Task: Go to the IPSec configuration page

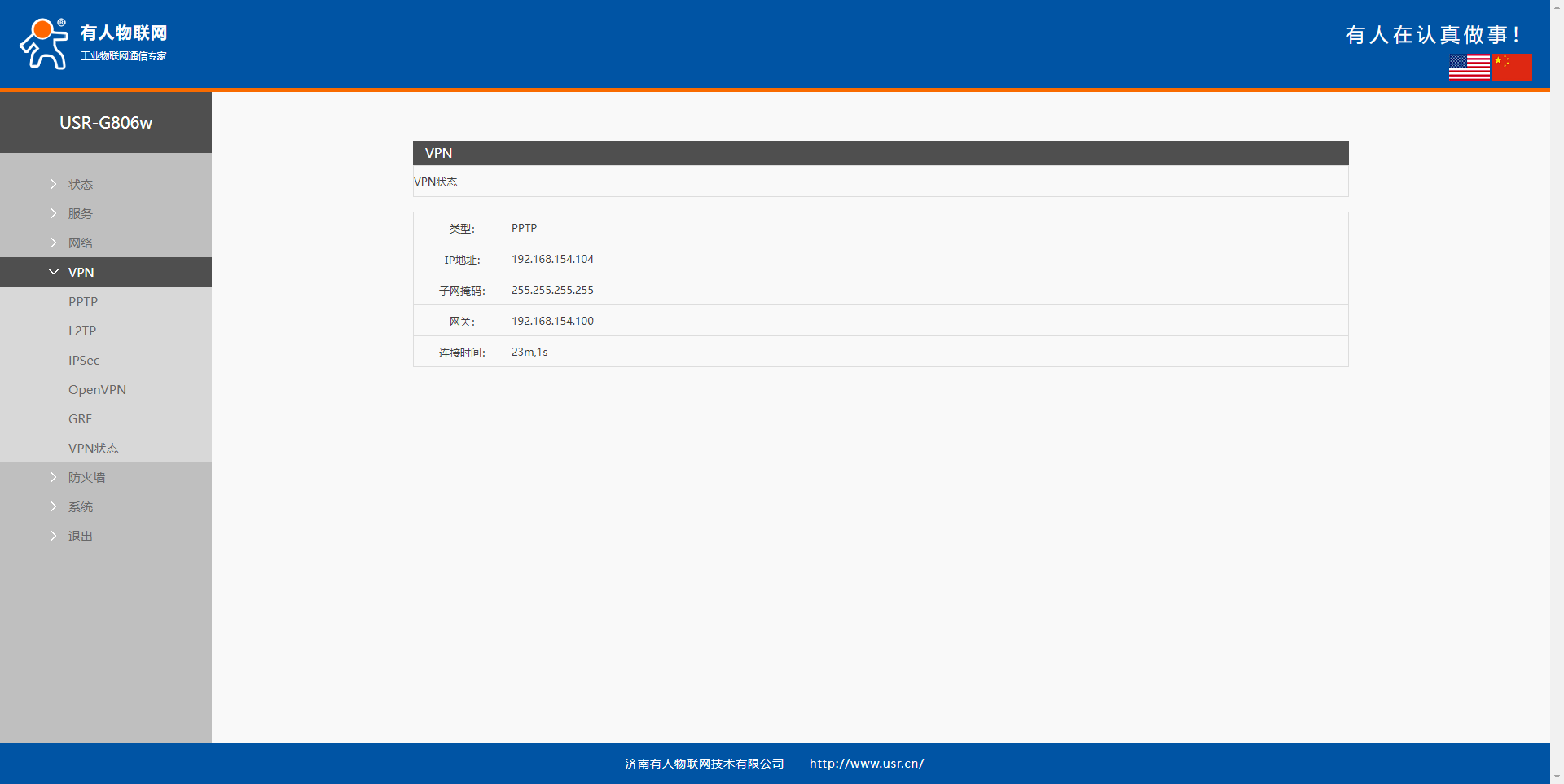Action: 84,361
